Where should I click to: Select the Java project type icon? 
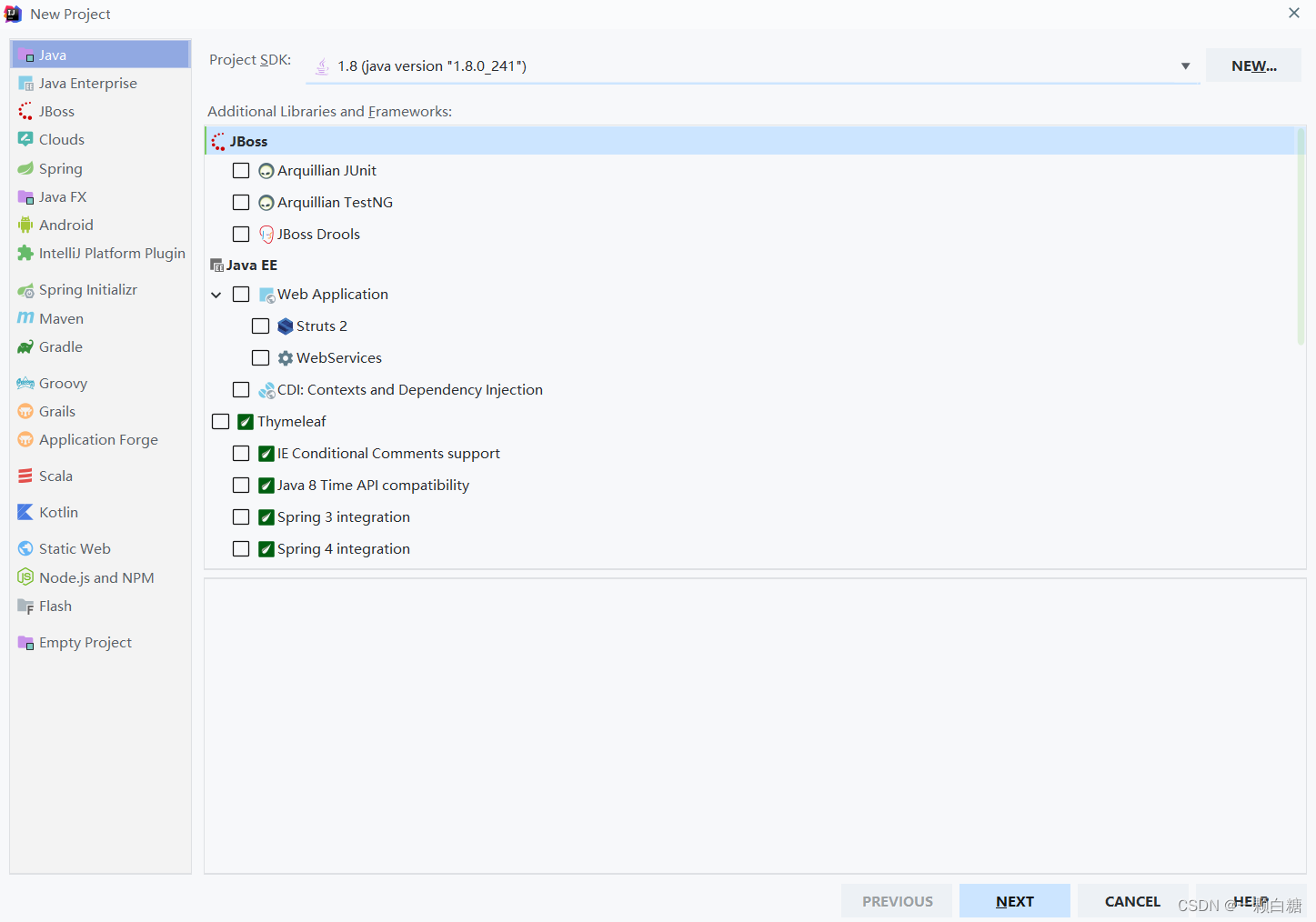tap(25, 55)
